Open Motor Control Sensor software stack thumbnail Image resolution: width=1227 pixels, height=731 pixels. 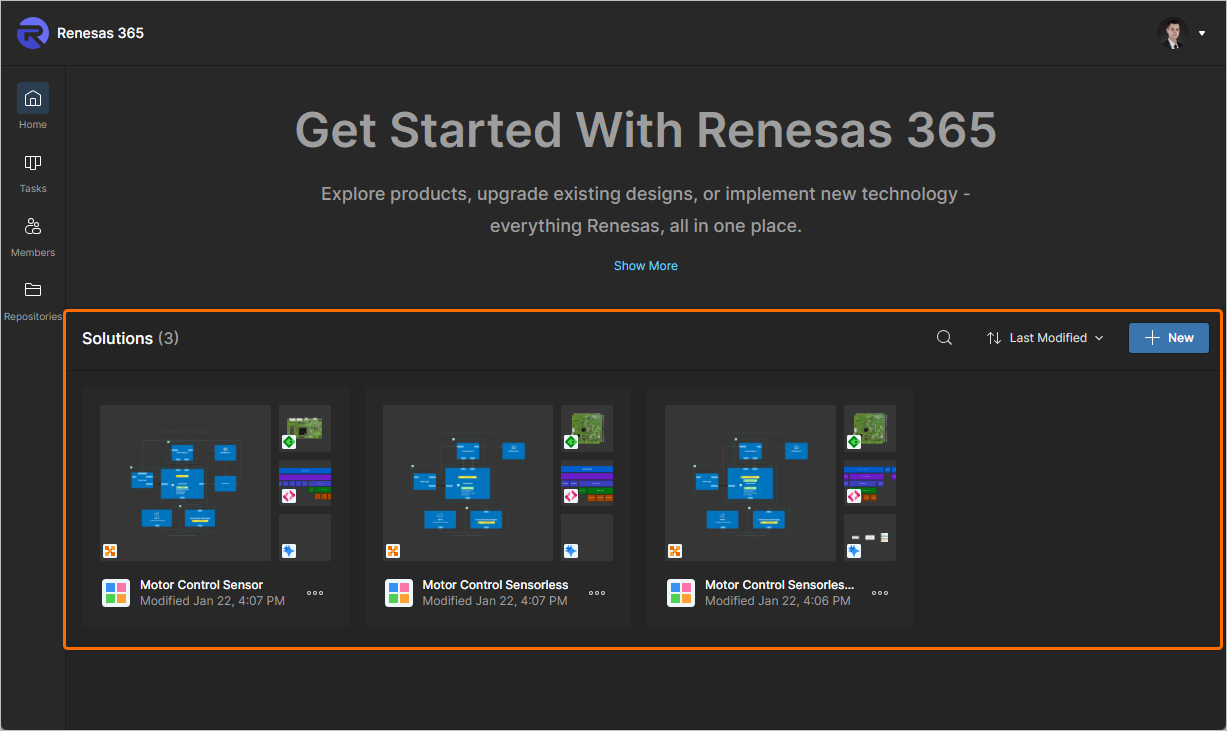point(305,482)
